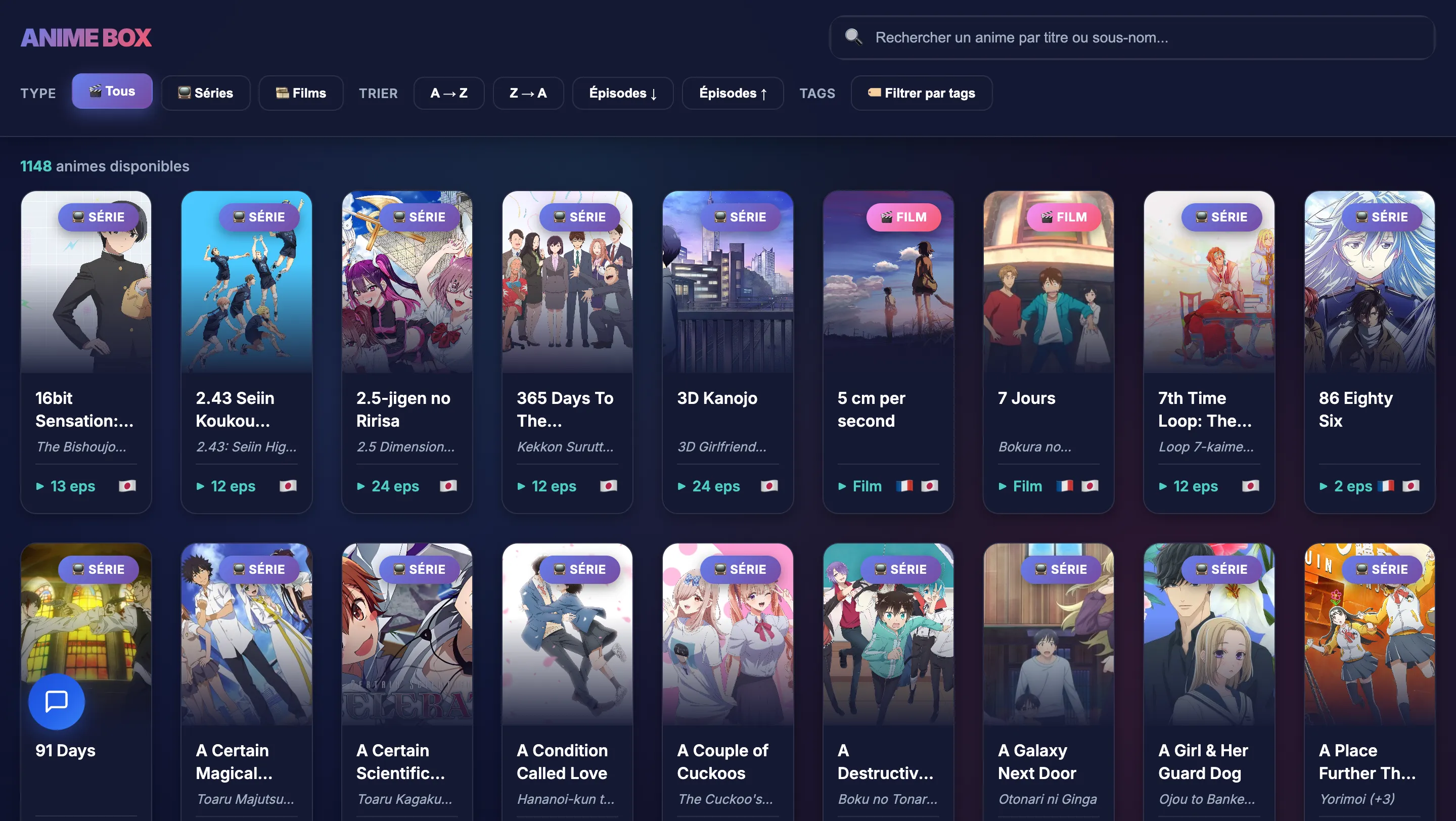This screenshot has height=821, width=1456.
Task: Click the French flag on 86 Eighty Six
Action: tap(1385, 486)
